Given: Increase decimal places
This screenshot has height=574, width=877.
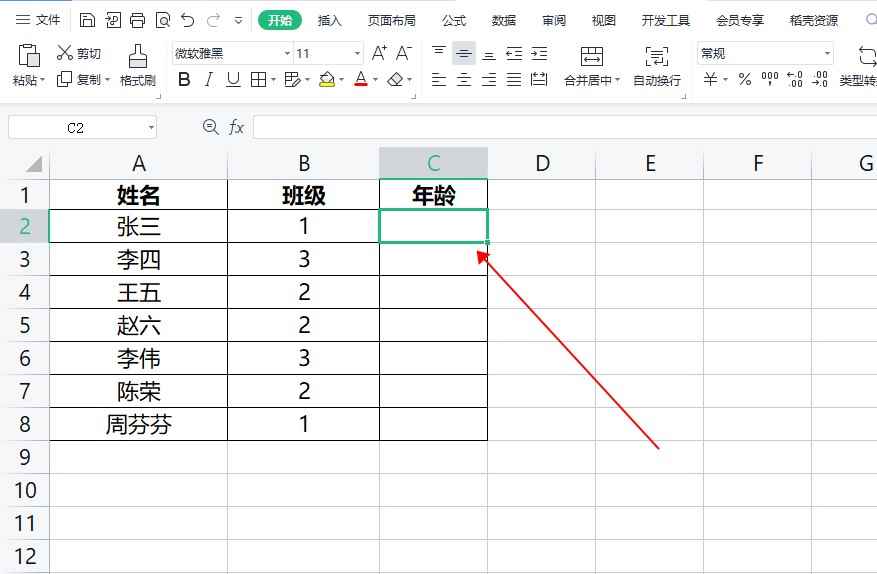Looking at the screenshot, I should (794, 79).
